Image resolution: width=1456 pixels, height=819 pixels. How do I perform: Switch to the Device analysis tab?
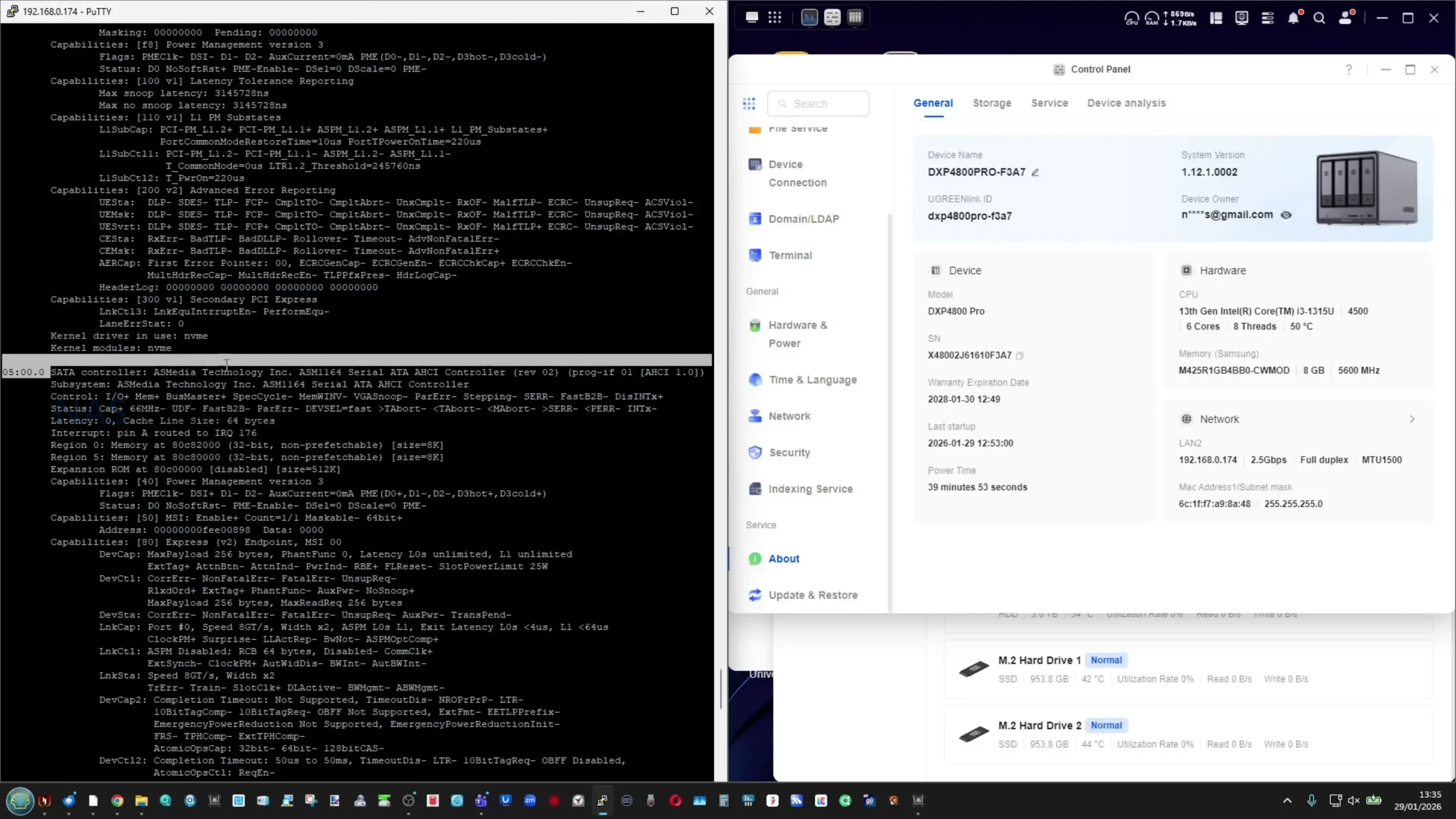click(x=1126, y=103)
